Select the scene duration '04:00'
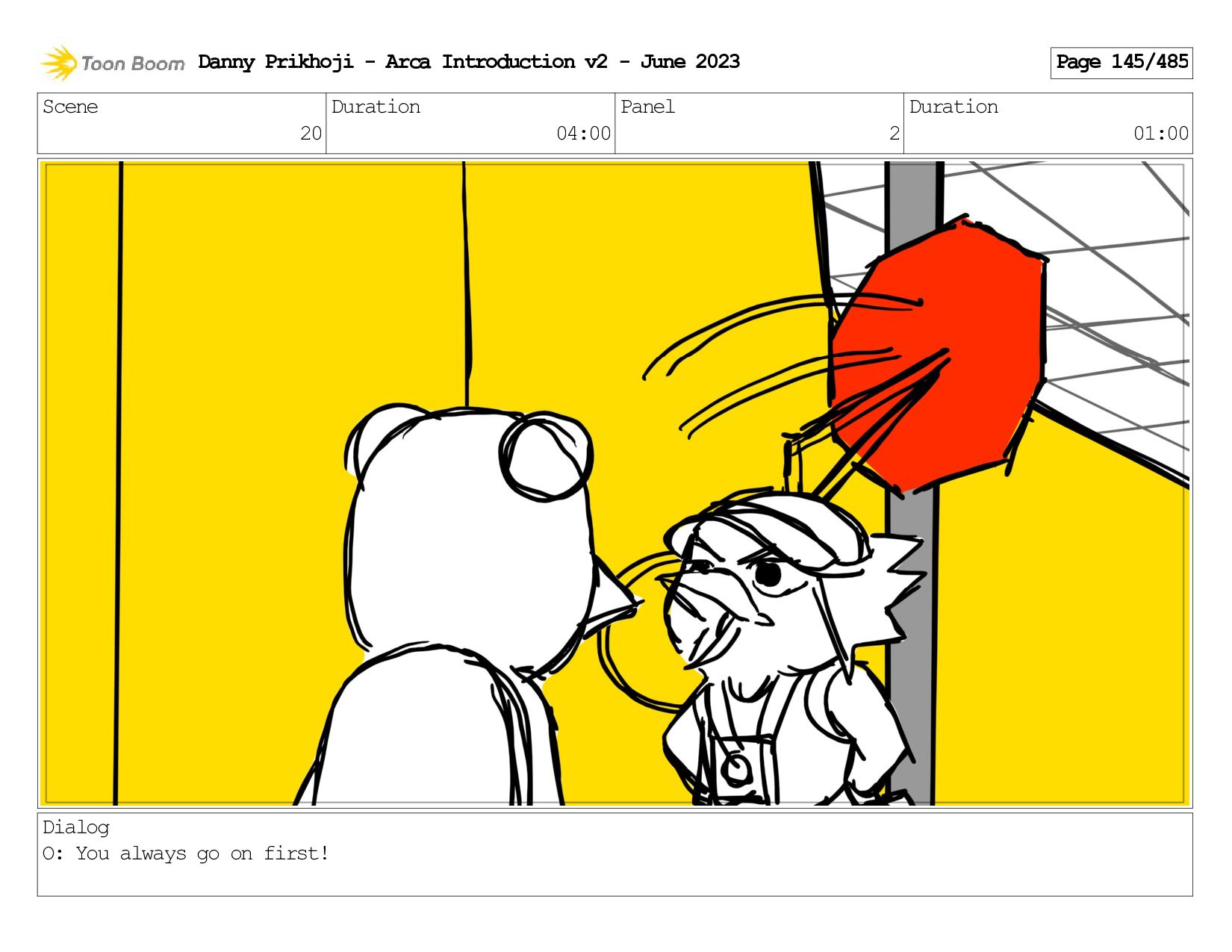This screenshot has width=1232, height=952. (x=583, y=134)
